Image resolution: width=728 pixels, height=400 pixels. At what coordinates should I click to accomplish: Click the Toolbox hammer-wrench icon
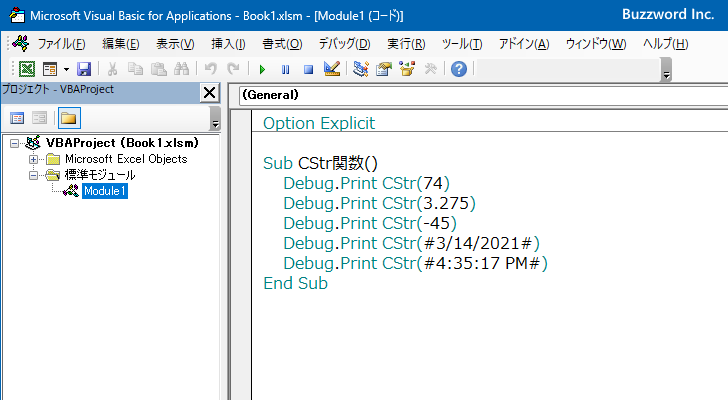430,69
